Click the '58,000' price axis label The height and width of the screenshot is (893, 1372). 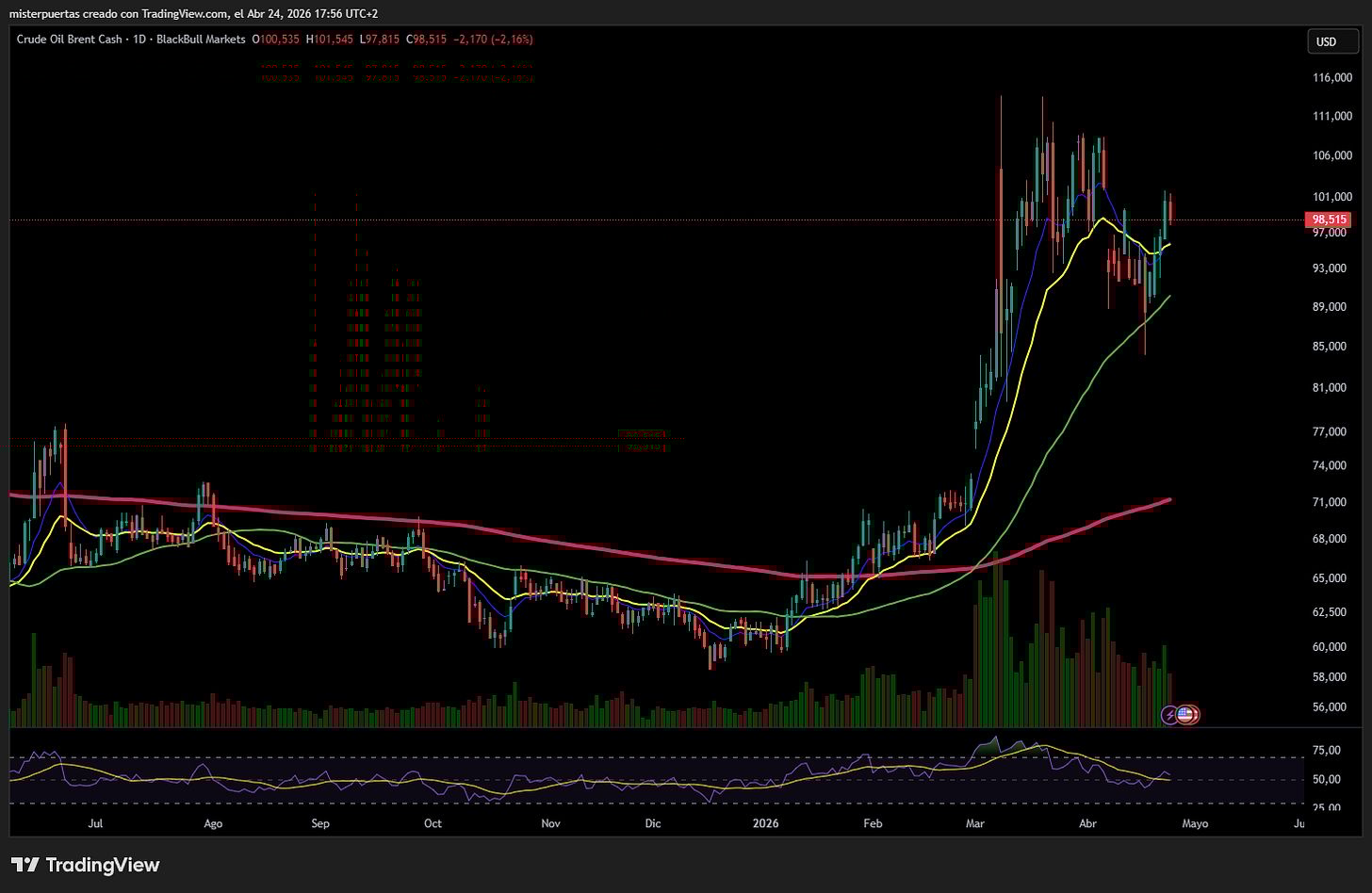[1331, 676]
